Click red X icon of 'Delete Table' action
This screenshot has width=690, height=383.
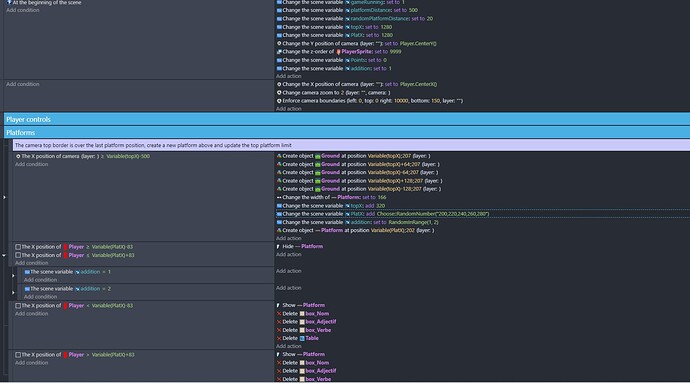point(279,338)
